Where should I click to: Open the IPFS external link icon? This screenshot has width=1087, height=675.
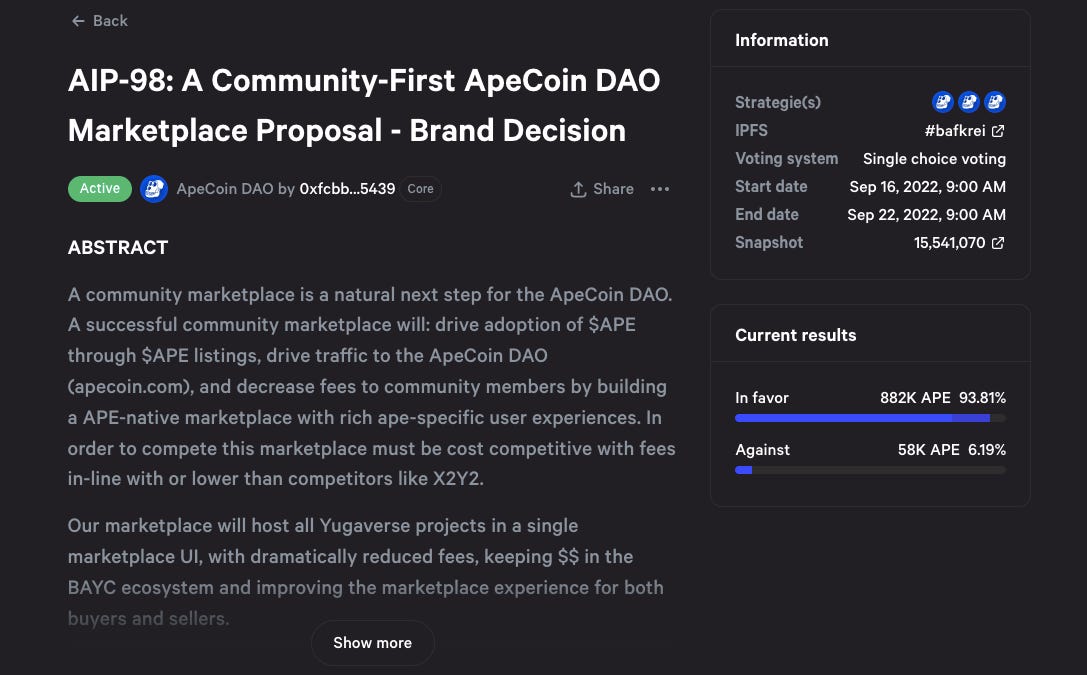tap(998, 131)
